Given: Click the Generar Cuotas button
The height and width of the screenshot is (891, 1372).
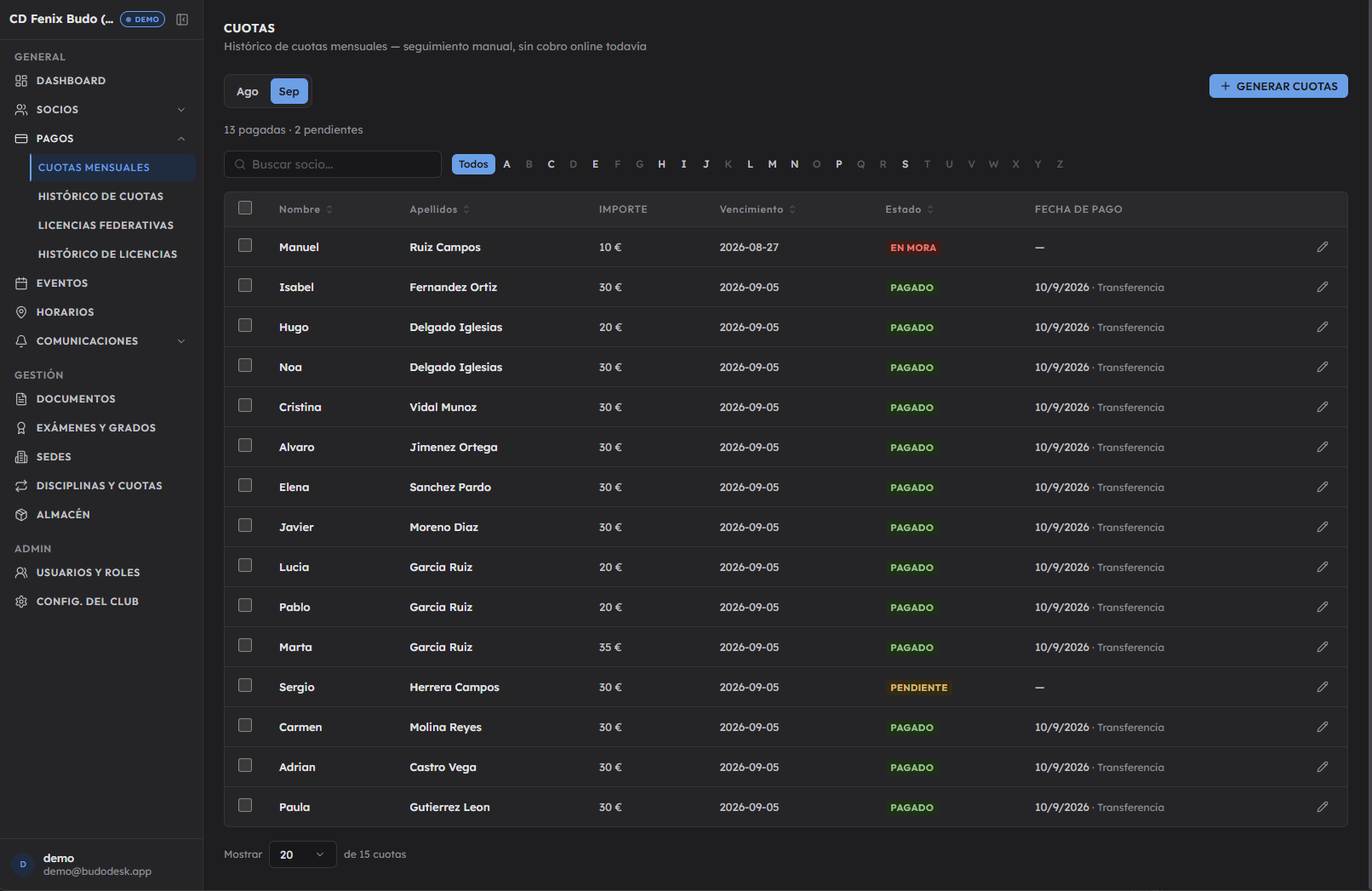Looking at the screenshot, I should point(1278,86).
